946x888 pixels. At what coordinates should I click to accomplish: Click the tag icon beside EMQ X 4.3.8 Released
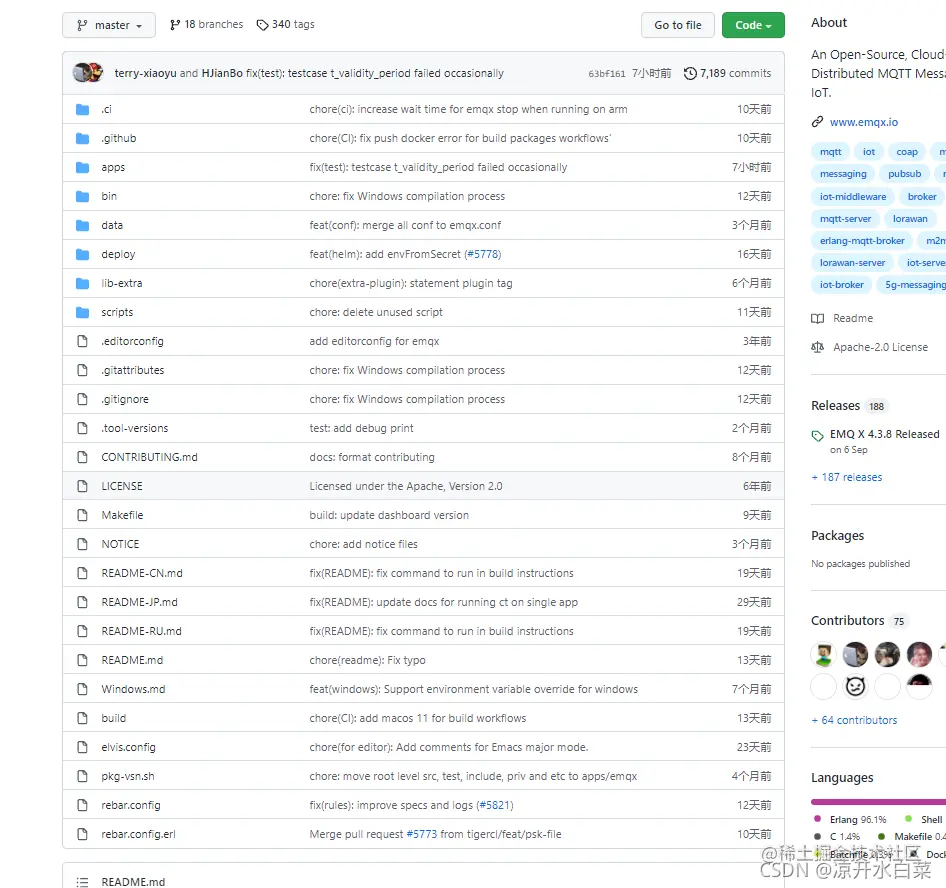click(x=817, y=436)
